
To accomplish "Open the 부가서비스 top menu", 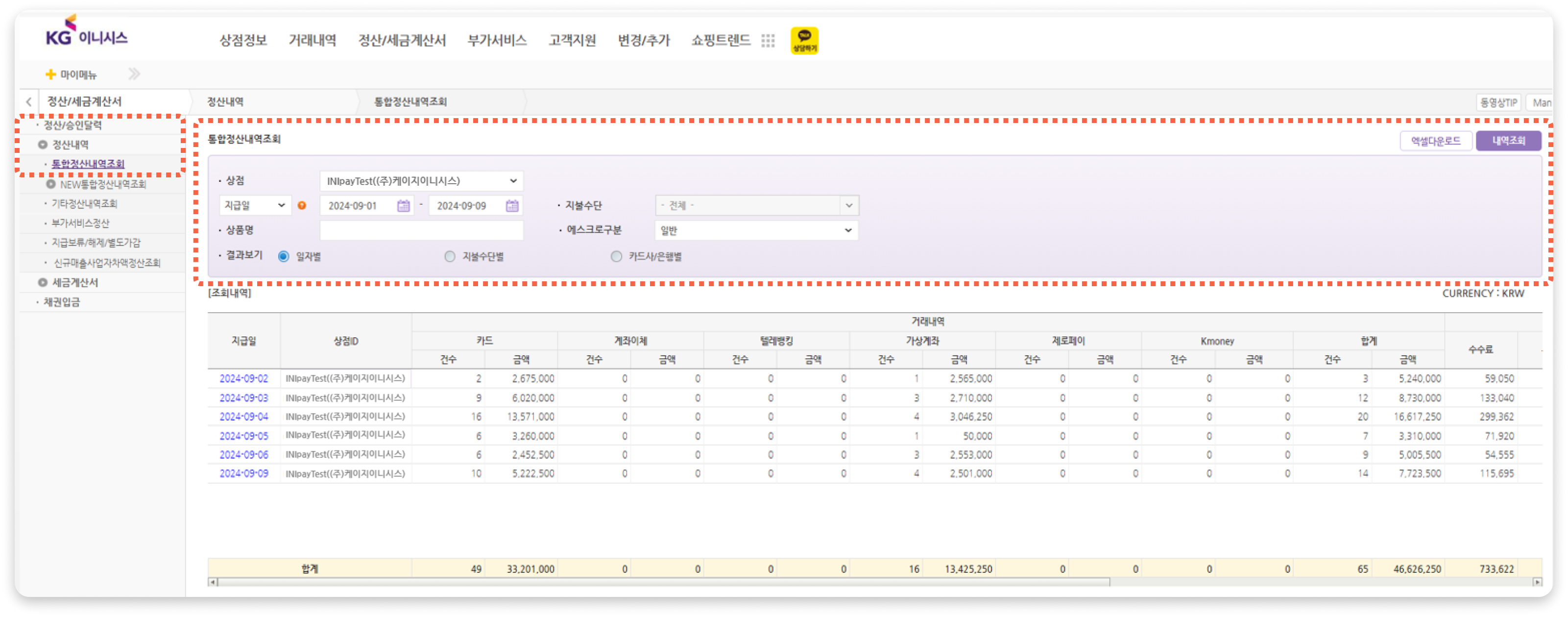I will 497,40.
